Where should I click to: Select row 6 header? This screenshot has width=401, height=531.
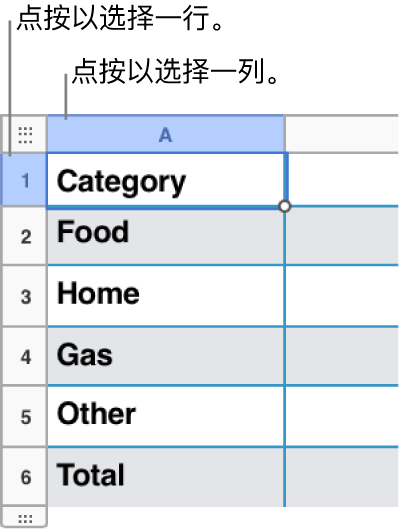pyautogui.click(x=25, y=477)
